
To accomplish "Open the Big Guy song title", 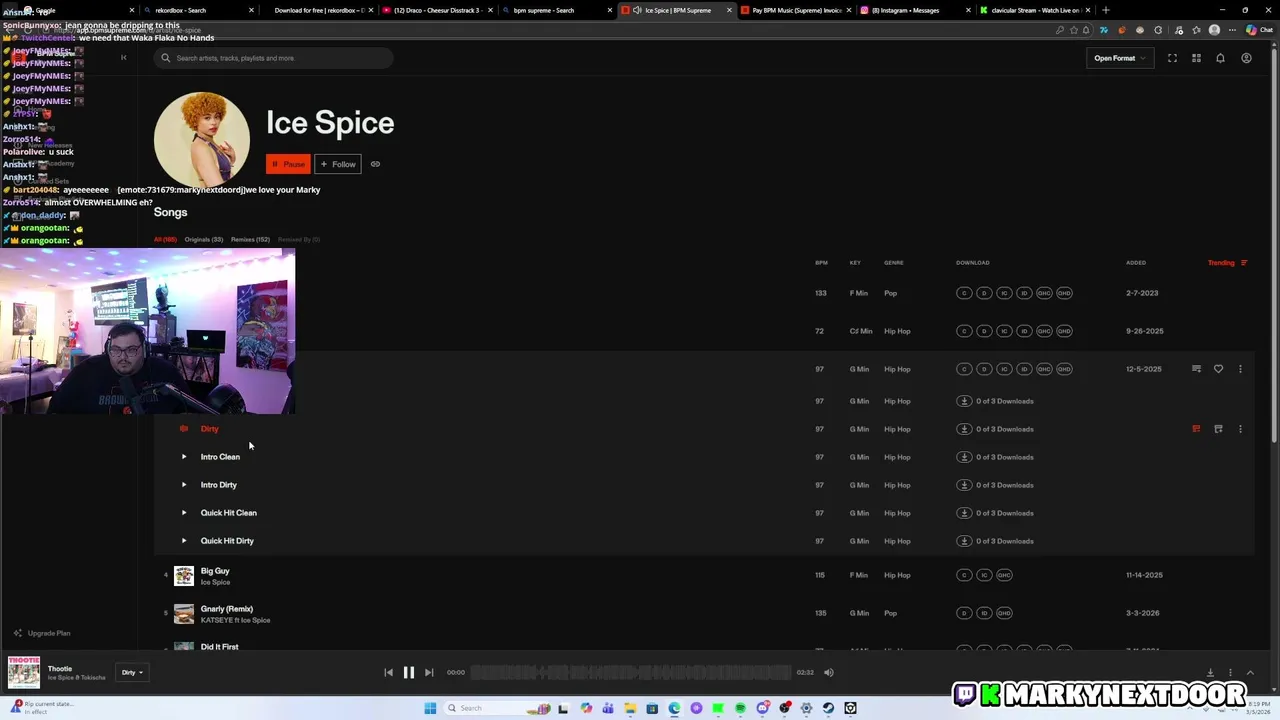I will [215, 571].
